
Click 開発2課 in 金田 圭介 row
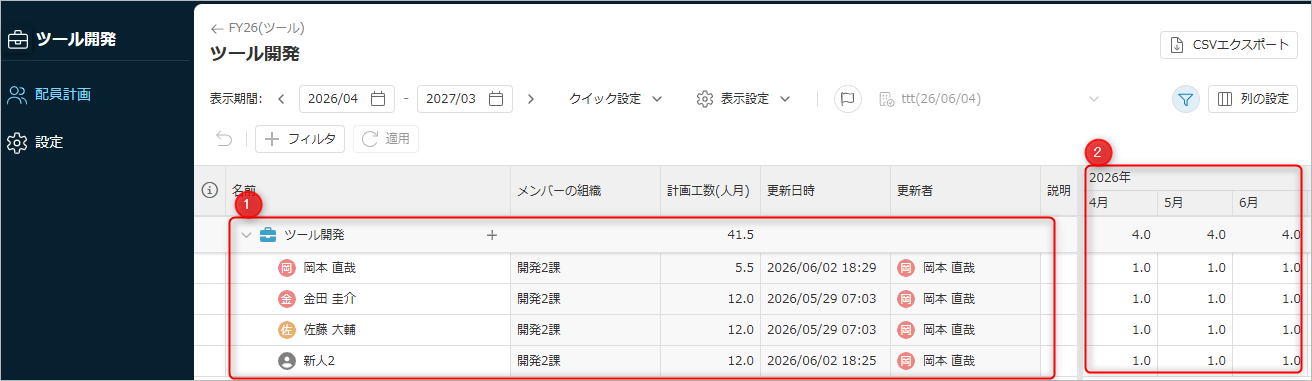click(539, 298)
